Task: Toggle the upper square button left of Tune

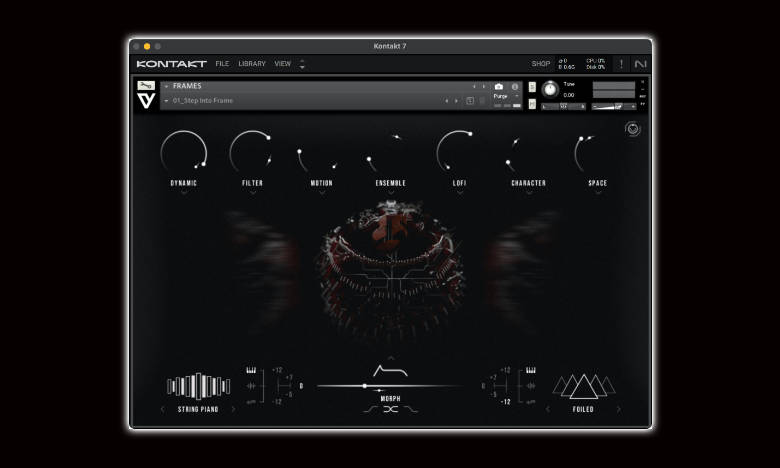Action: point(532,87)
